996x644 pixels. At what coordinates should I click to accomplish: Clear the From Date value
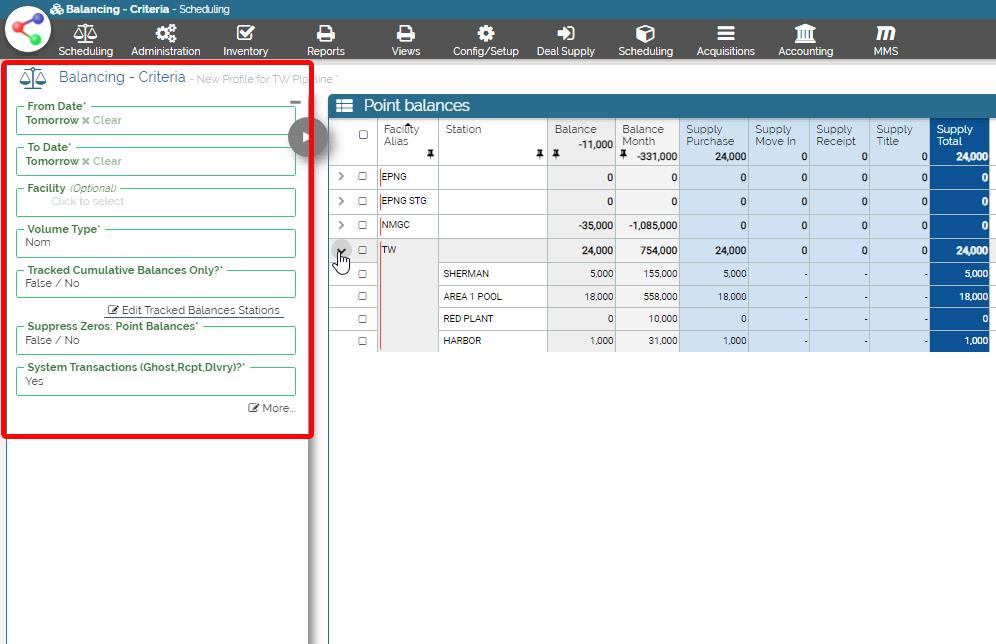102,121
